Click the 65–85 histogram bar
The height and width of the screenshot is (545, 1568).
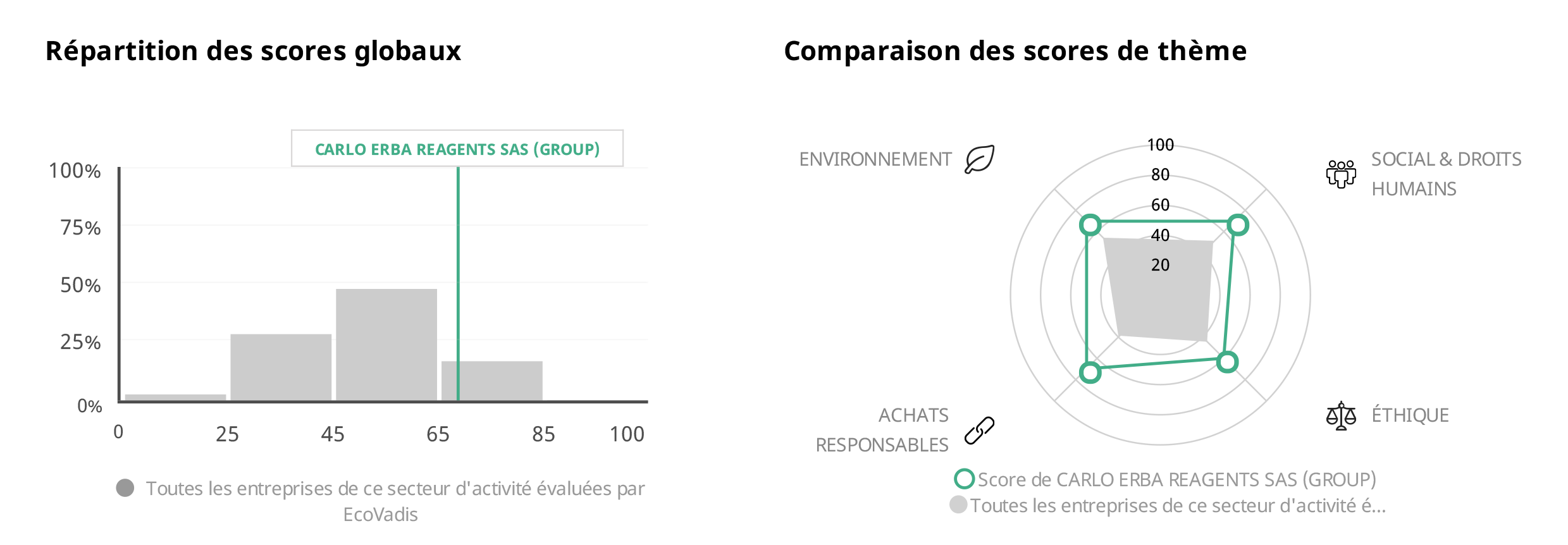pyautogui.click(x=500, y=381)
